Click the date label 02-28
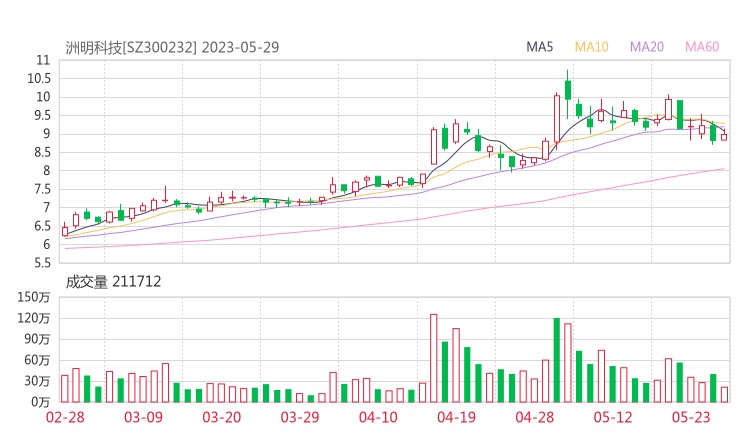Image resolution: width=740 pixels, height=440 pixels. tap(65, 417)
